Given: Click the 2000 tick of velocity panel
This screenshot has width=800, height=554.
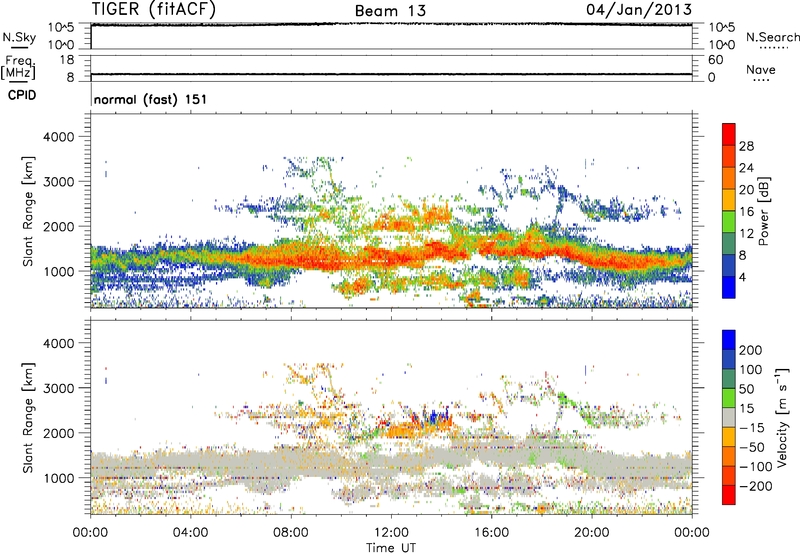Looking at the screenshot, I should pos(58,433).
